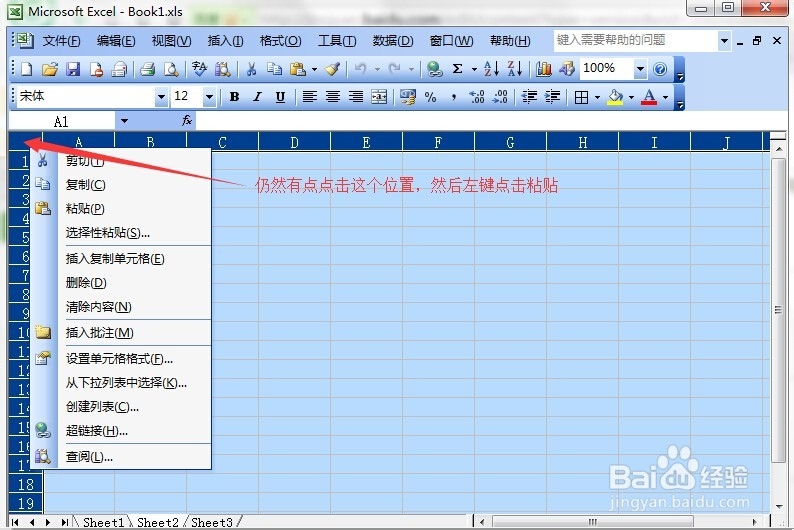Click the AutoSum sigma icon
The width and height of the screenshot is (794, 530).
(x=457, y=69)
